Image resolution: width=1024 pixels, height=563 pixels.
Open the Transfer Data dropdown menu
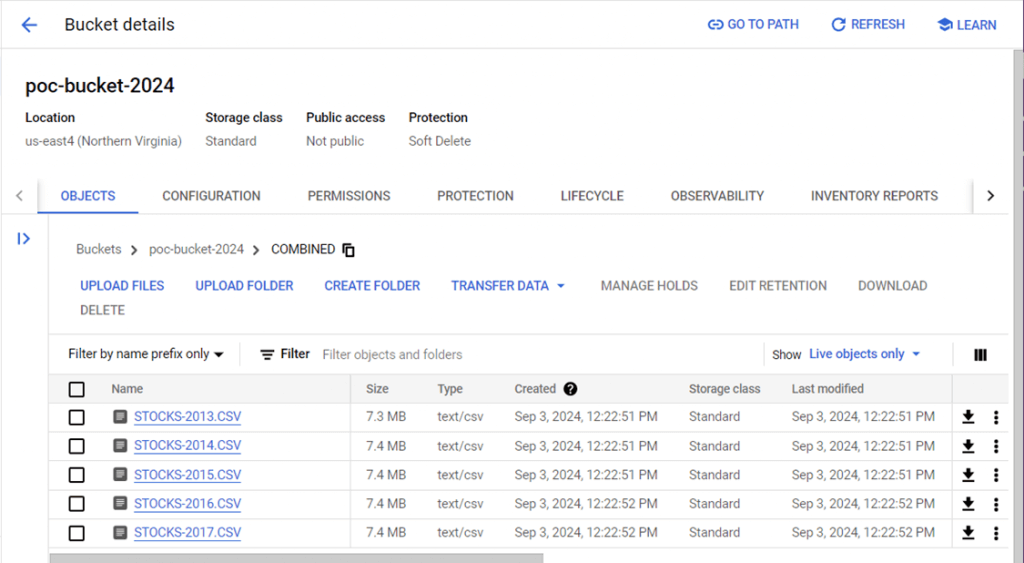tap(508, 286)
